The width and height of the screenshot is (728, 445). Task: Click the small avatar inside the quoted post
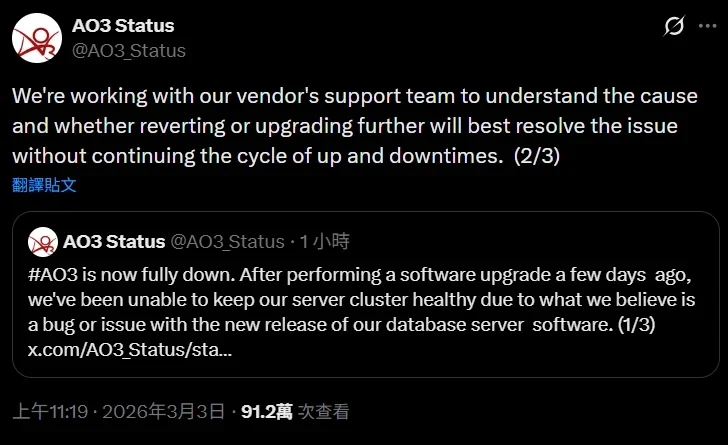[x=41, y=241]
